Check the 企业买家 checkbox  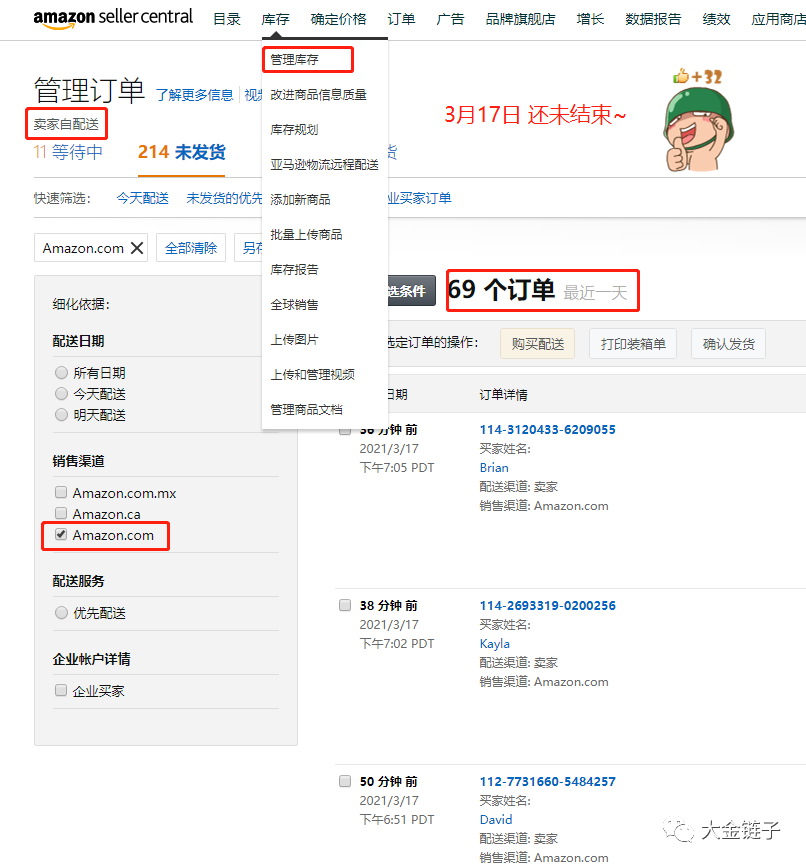[x=61, y=690]
